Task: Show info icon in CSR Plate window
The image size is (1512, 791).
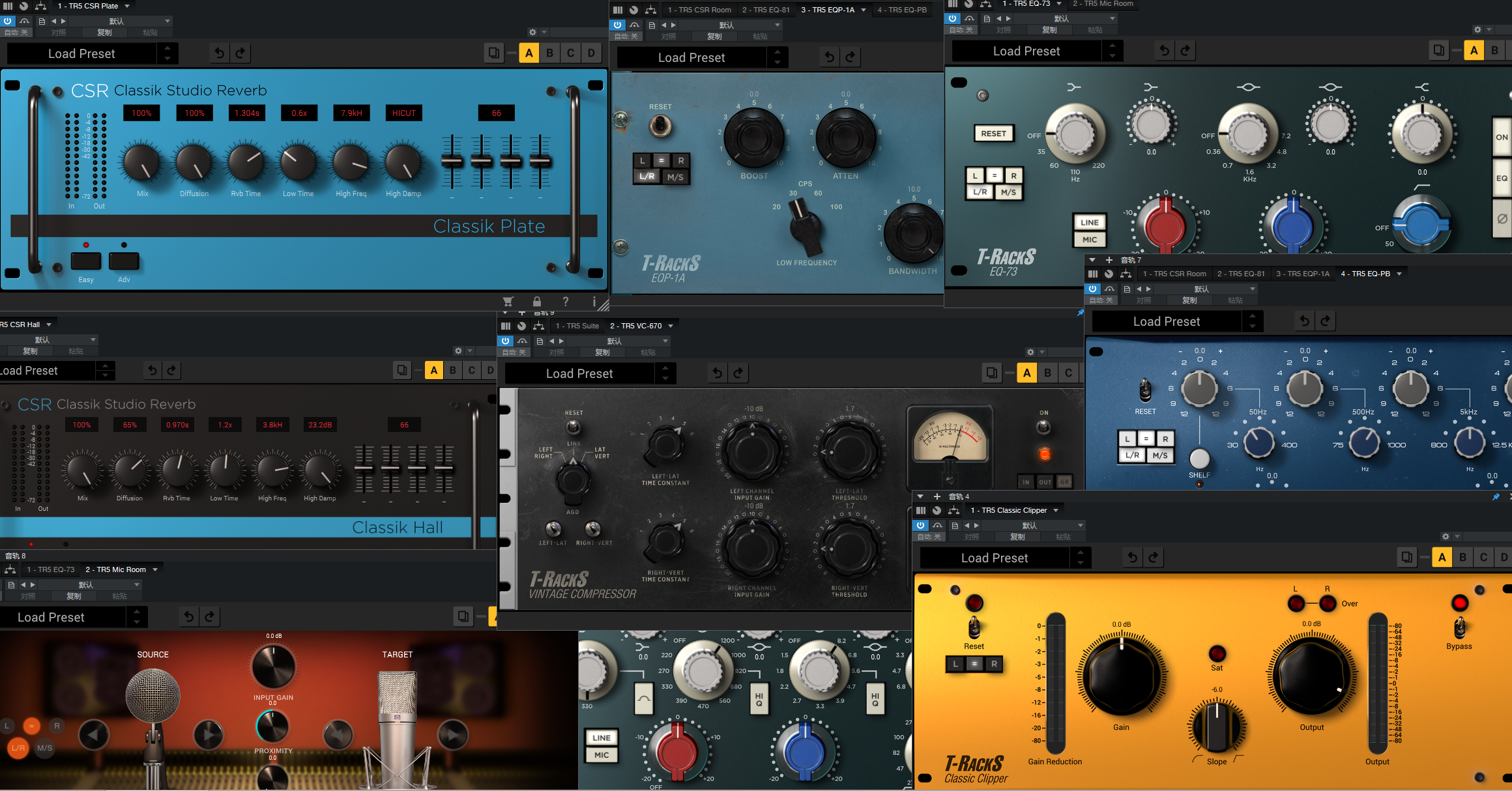Action: pos(594,301)
